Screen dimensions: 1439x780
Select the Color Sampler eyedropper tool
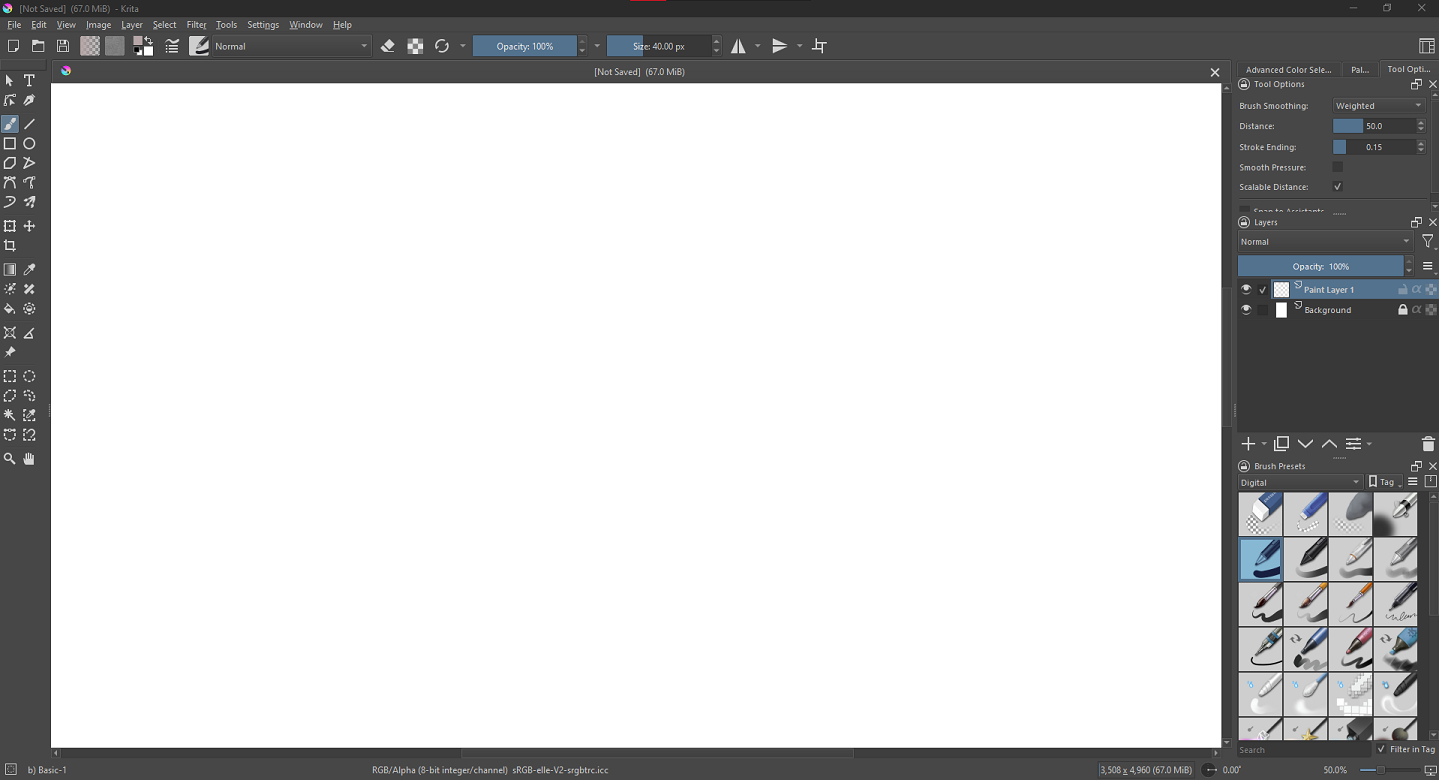29,270
